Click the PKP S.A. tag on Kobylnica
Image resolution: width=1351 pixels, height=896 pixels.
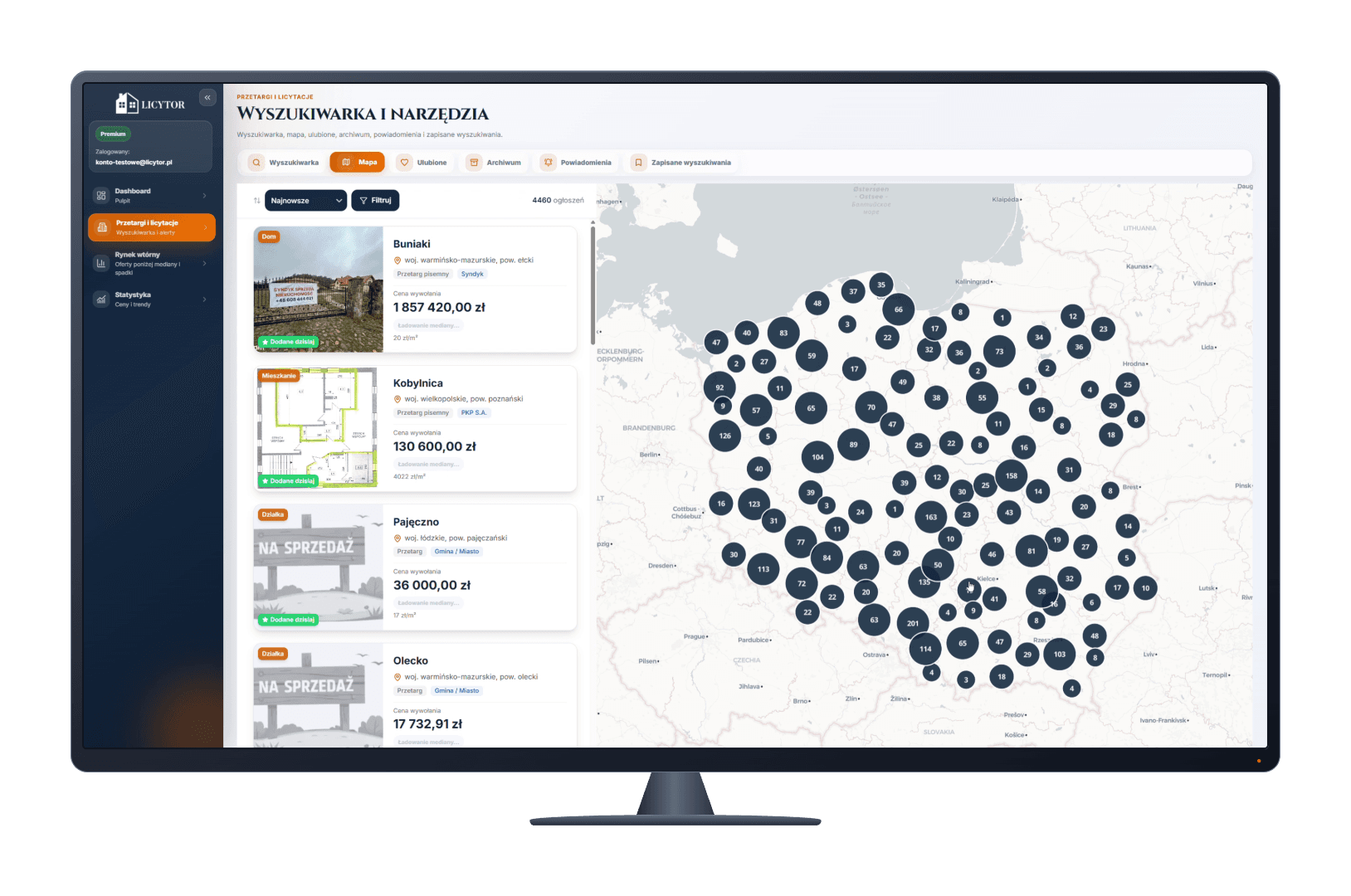(474, 412)
